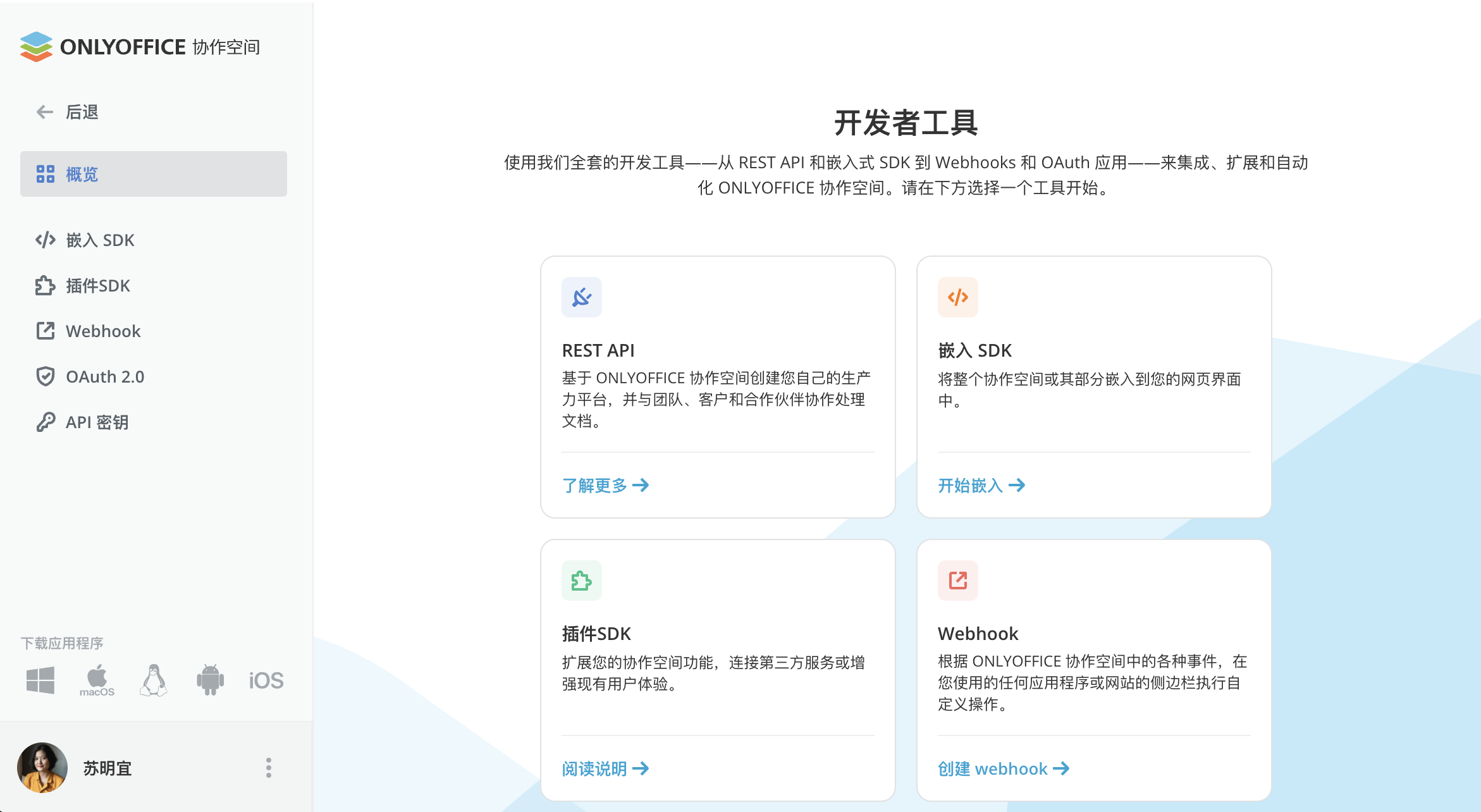The height and width of the screenshot is (812, 1481).
Task: Click the 后退 back button
Action: [x=67, y=112]
